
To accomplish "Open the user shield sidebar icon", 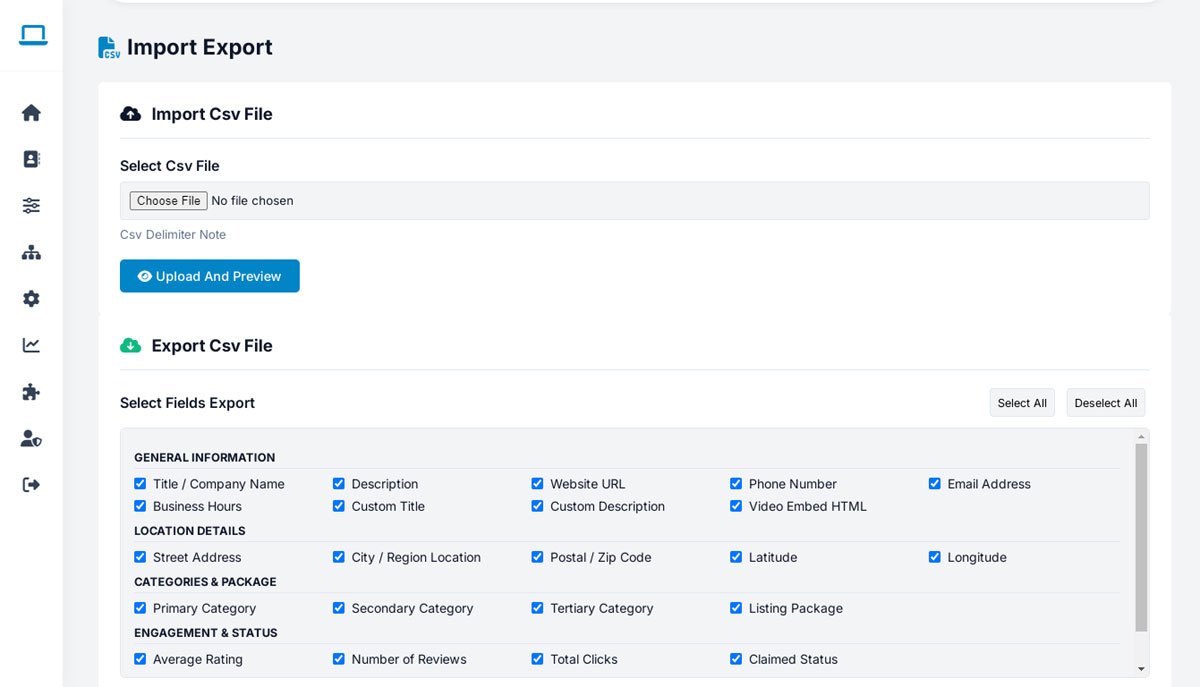I will [31, 438].
